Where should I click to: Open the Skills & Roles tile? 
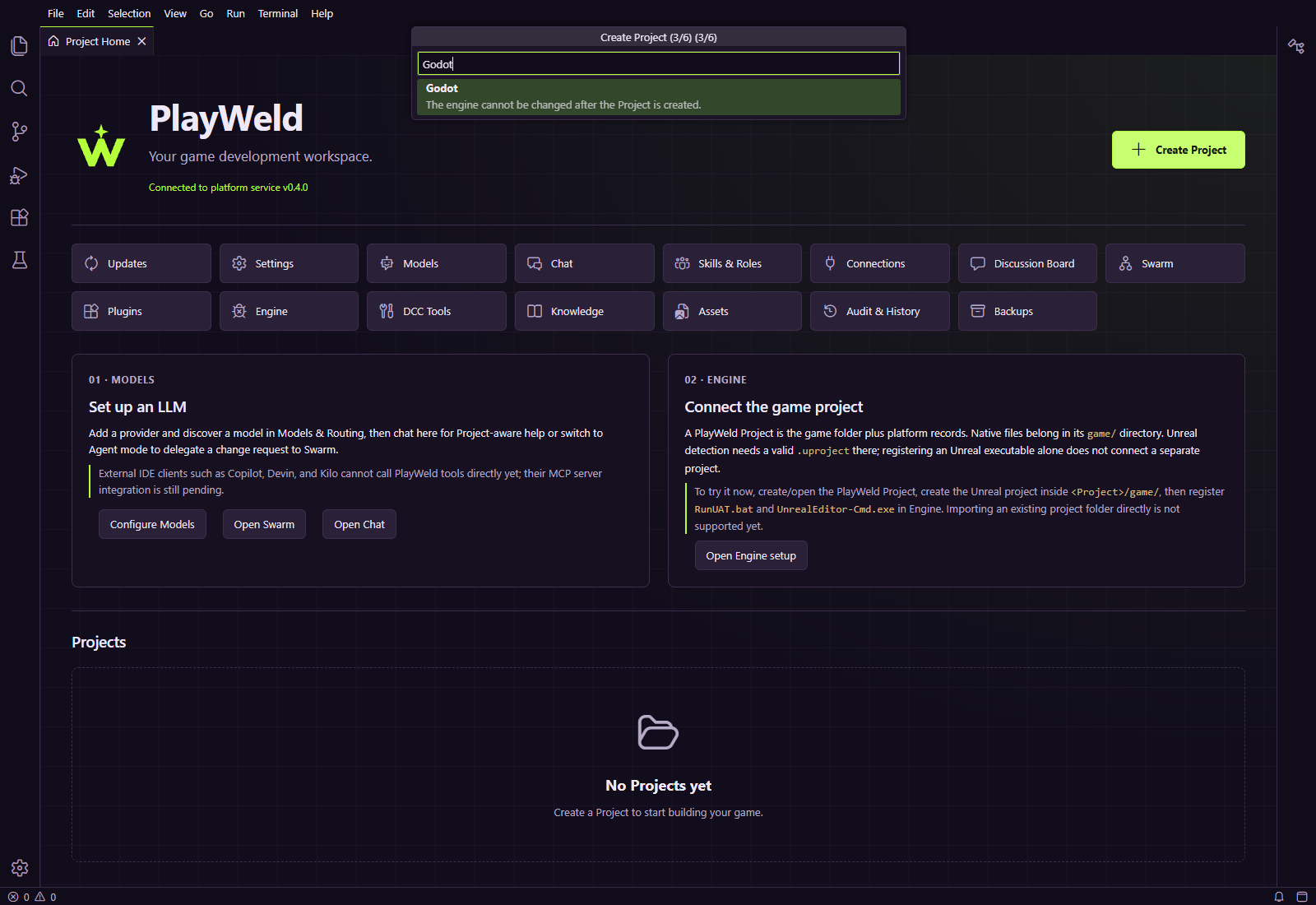(x=732, y=263)
